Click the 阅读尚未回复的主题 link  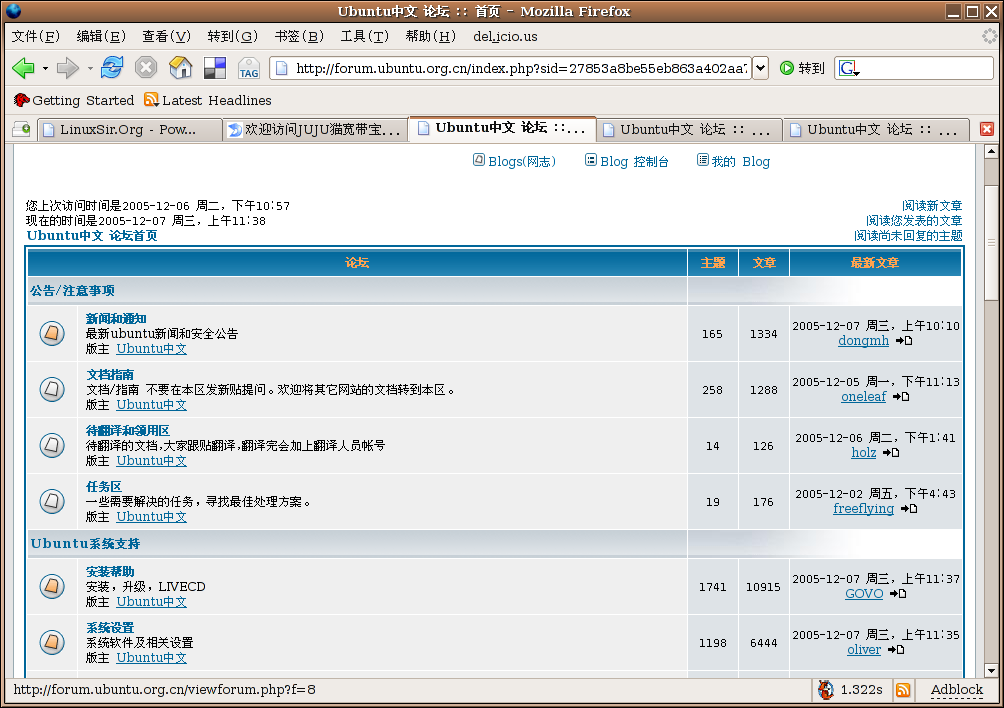(x=908, y=236)
